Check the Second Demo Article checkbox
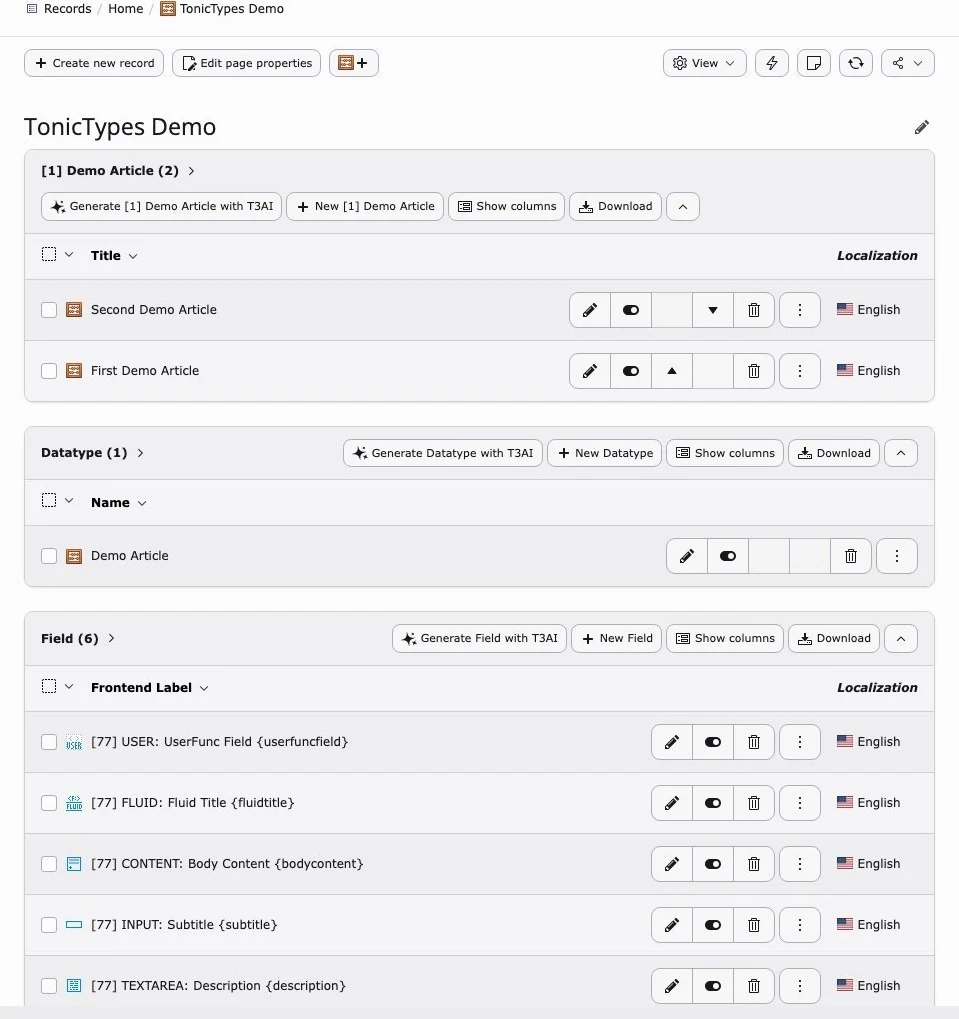The height and width of the screenshot is (1019, 959). (x=49, y=310)
